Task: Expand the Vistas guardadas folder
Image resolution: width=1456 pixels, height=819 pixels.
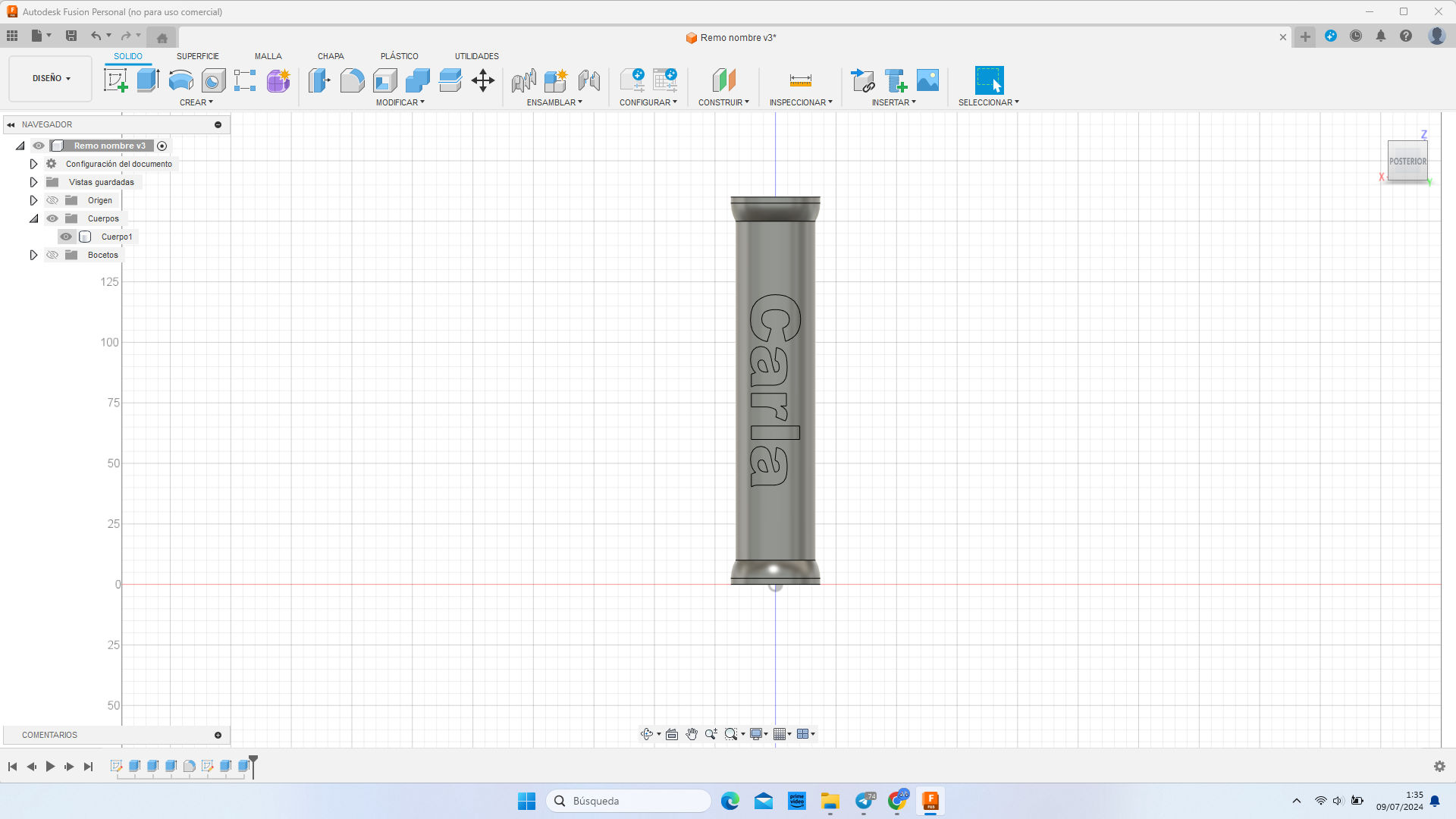Action: (x=33, y=182)
